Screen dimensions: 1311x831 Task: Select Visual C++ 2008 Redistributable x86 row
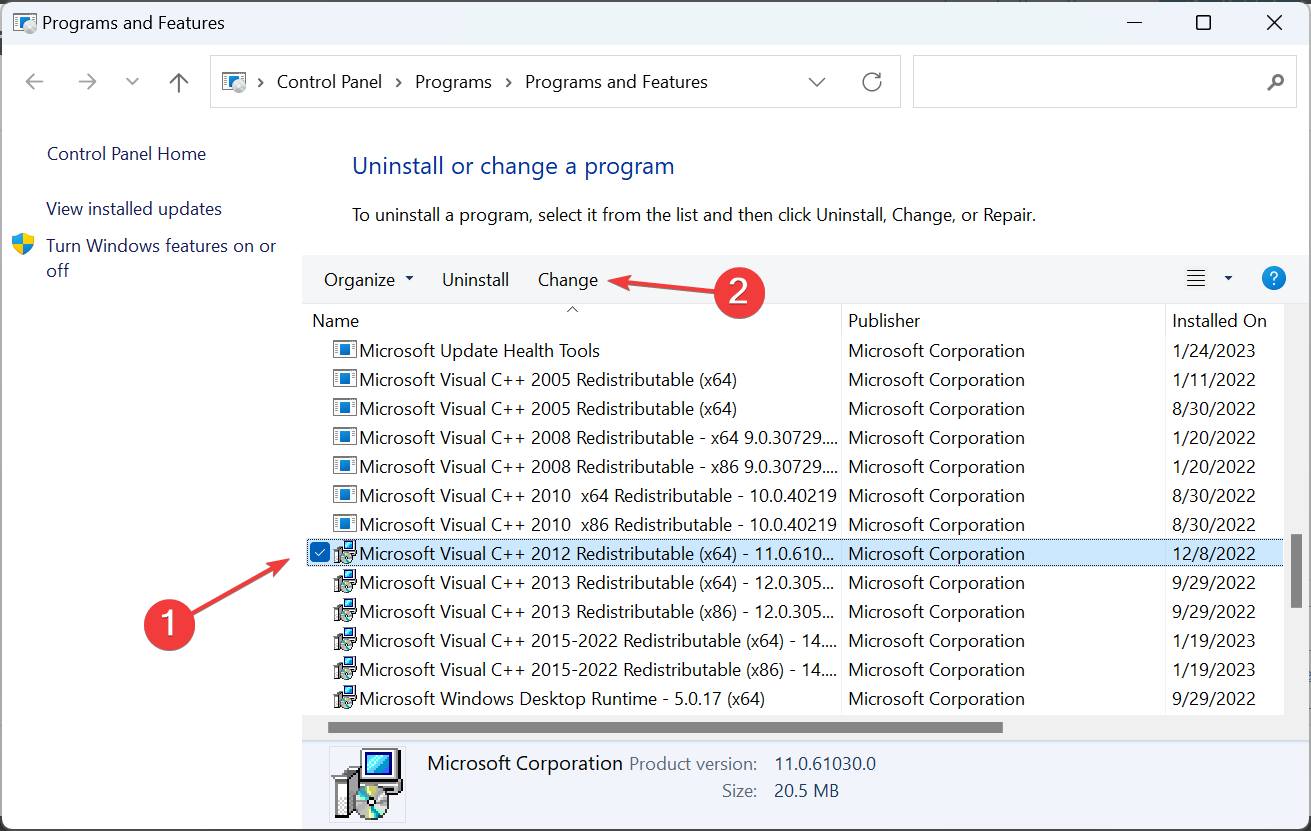tap(794, 467)
